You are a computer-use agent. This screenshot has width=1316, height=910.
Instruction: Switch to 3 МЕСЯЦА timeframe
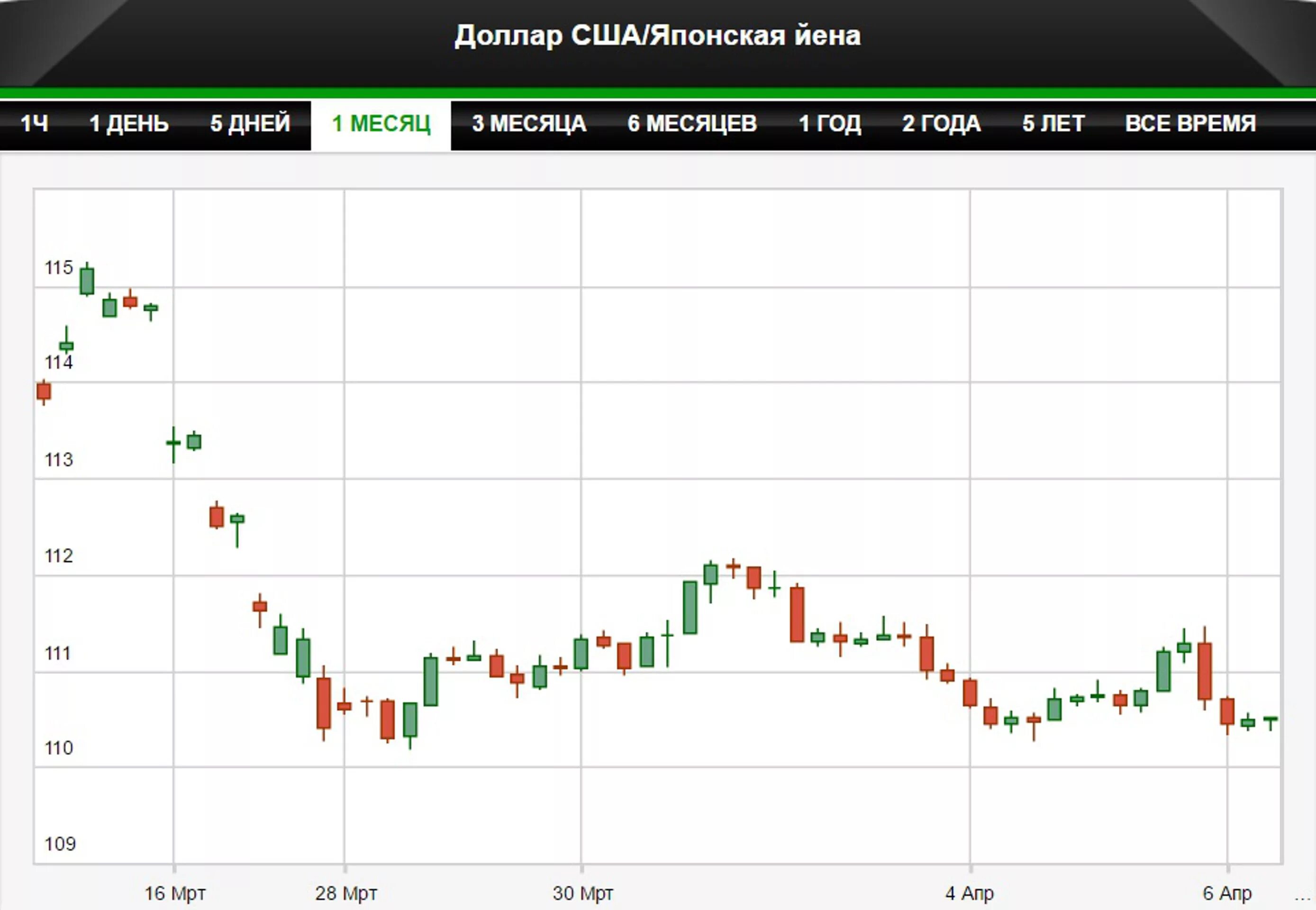pyautogui.click(x=529, y=124)
